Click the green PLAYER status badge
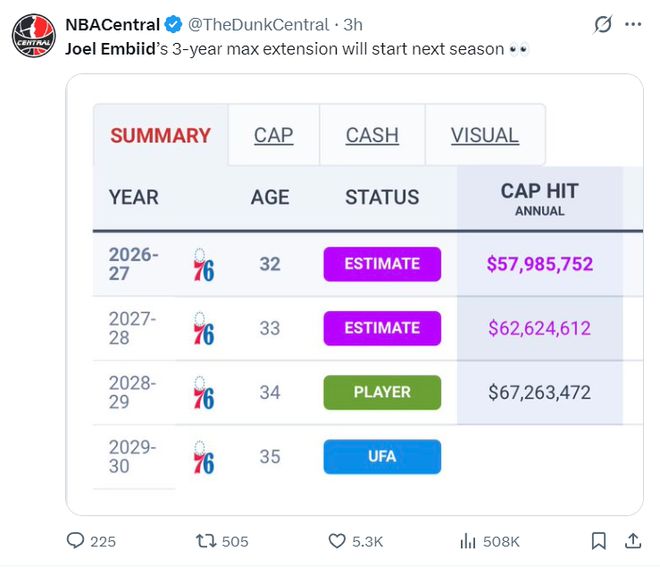This screenshot has width=660, height=568. tap(382, 392)
